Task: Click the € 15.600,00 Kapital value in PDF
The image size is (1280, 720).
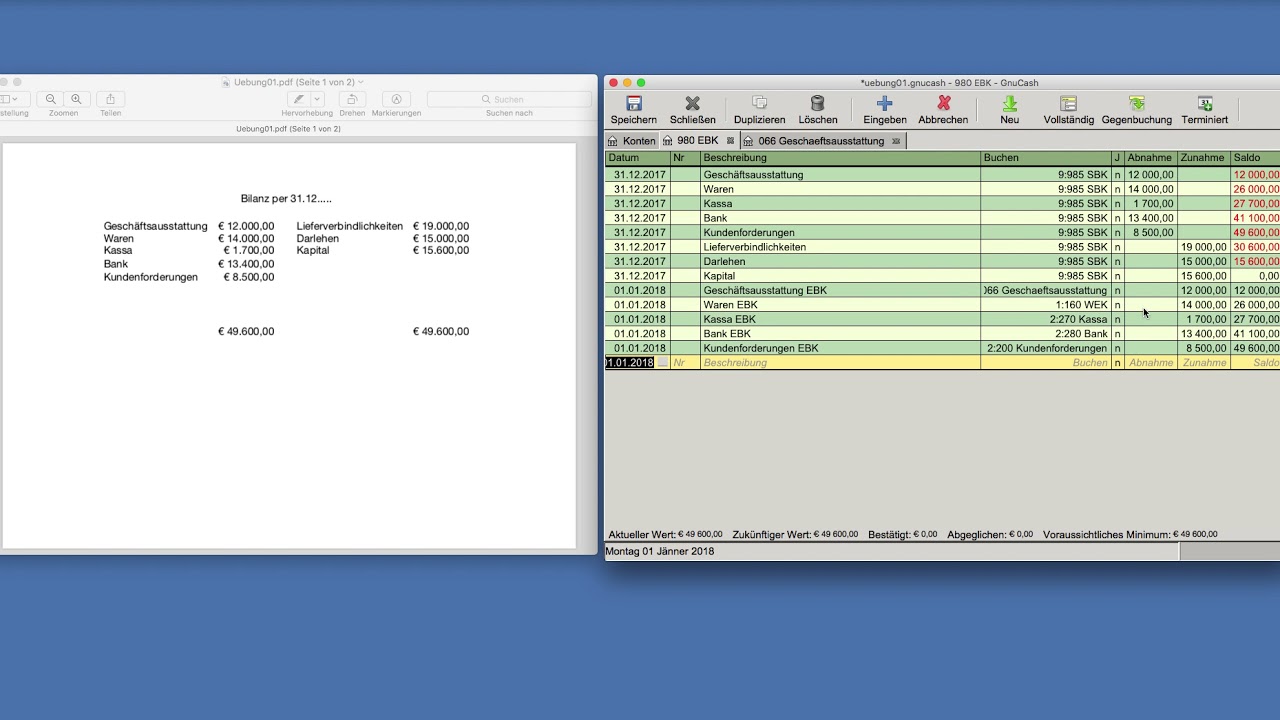Action: click(441, 250)
